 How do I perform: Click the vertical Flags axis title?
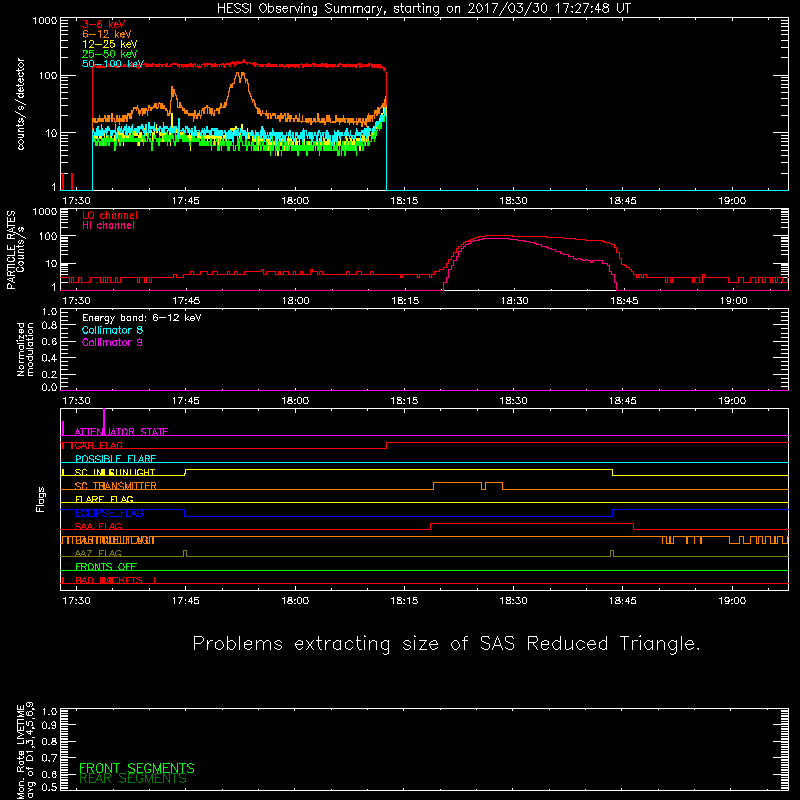(41, 499)
